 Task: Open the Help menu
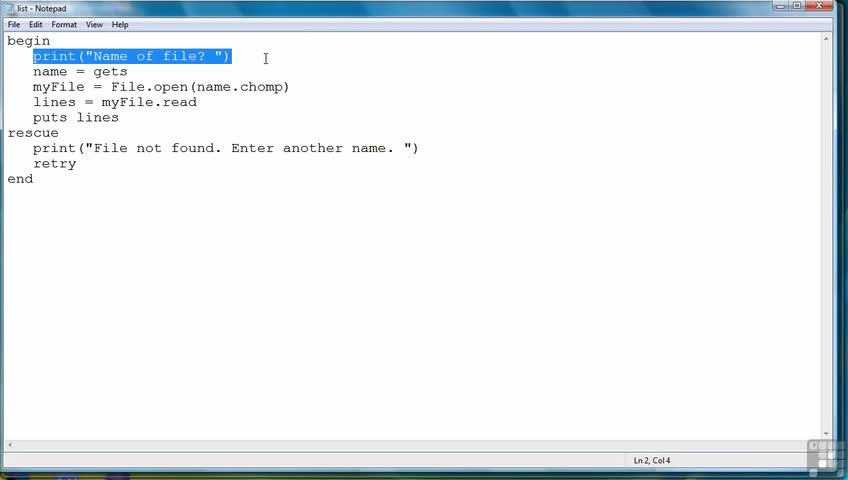tap(120, 25)
